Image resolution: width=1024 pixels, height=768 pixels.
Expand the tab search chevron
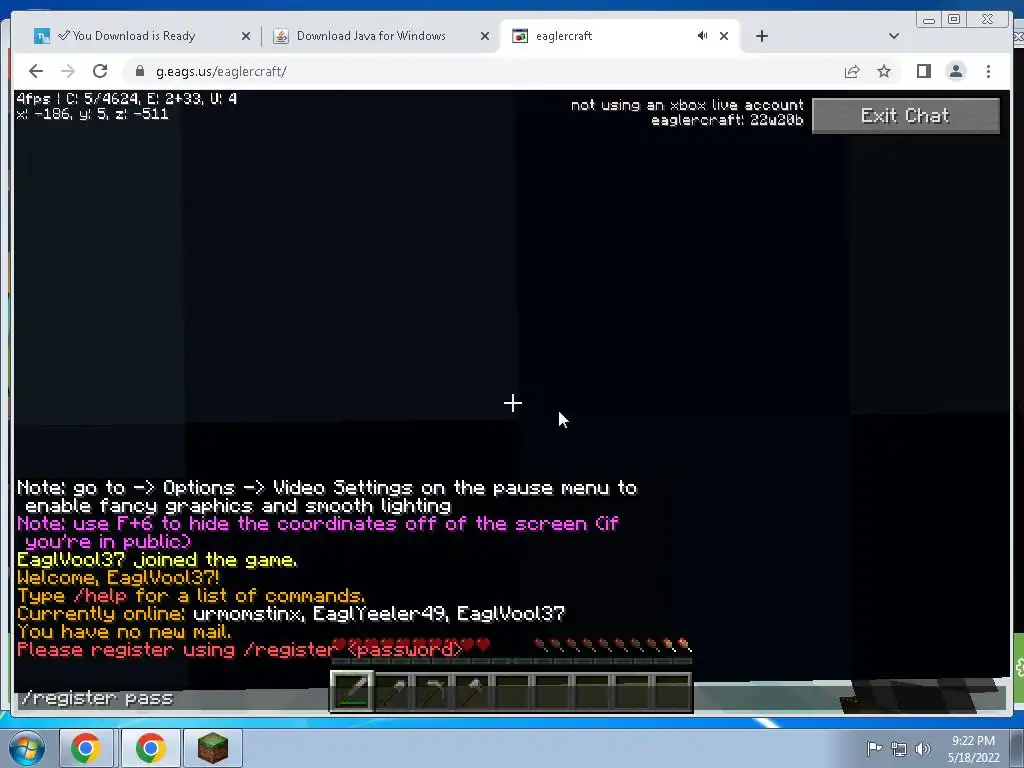pos(894,36)
